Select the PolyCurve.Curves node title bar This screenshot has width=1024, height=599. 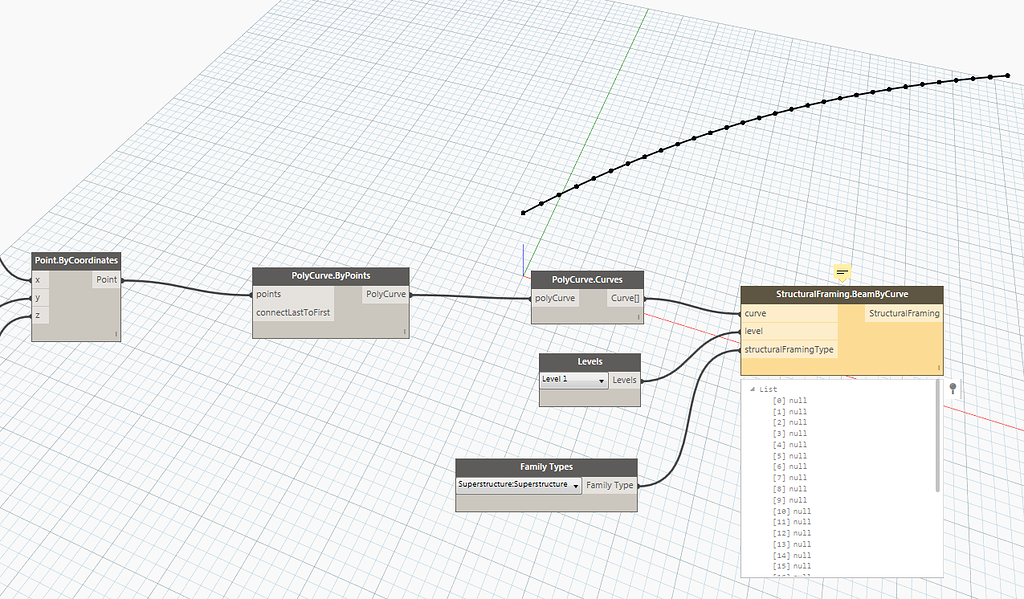[587, 279]
